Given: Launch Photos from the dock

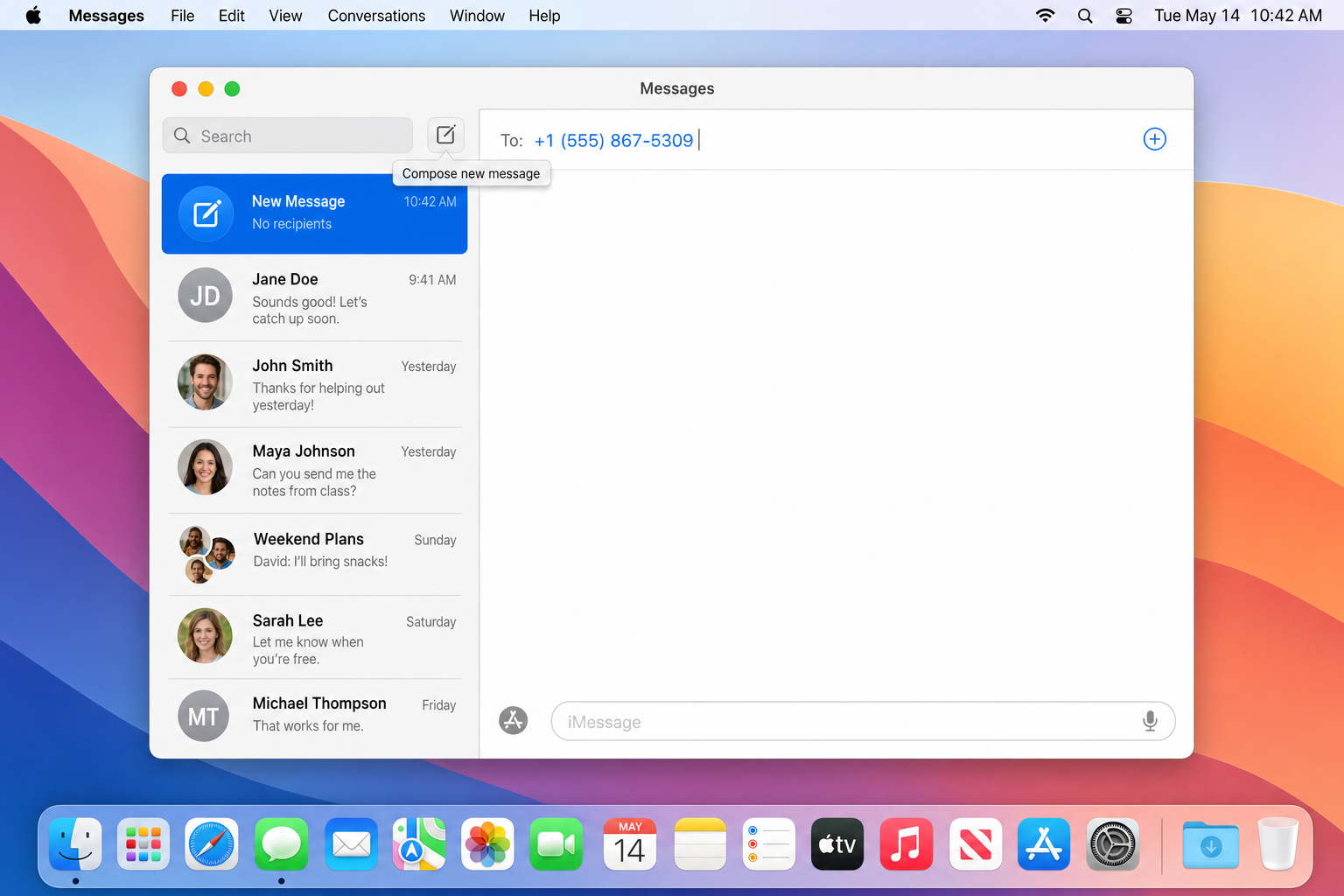Looking at the screenshot, I should [487, 844].
